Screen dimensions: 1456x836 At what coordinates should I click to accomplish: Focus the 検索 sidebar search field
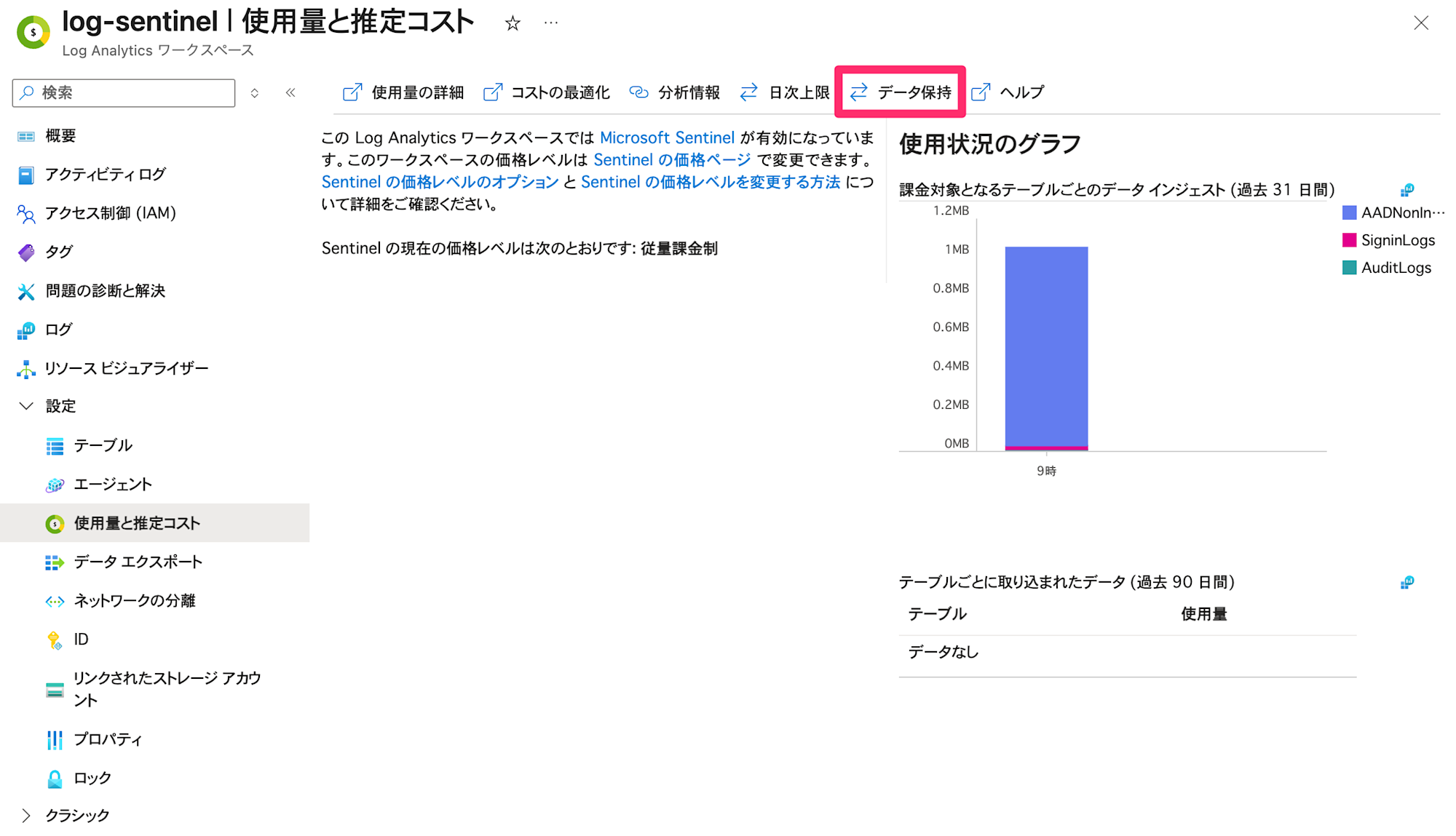point(124,93)
